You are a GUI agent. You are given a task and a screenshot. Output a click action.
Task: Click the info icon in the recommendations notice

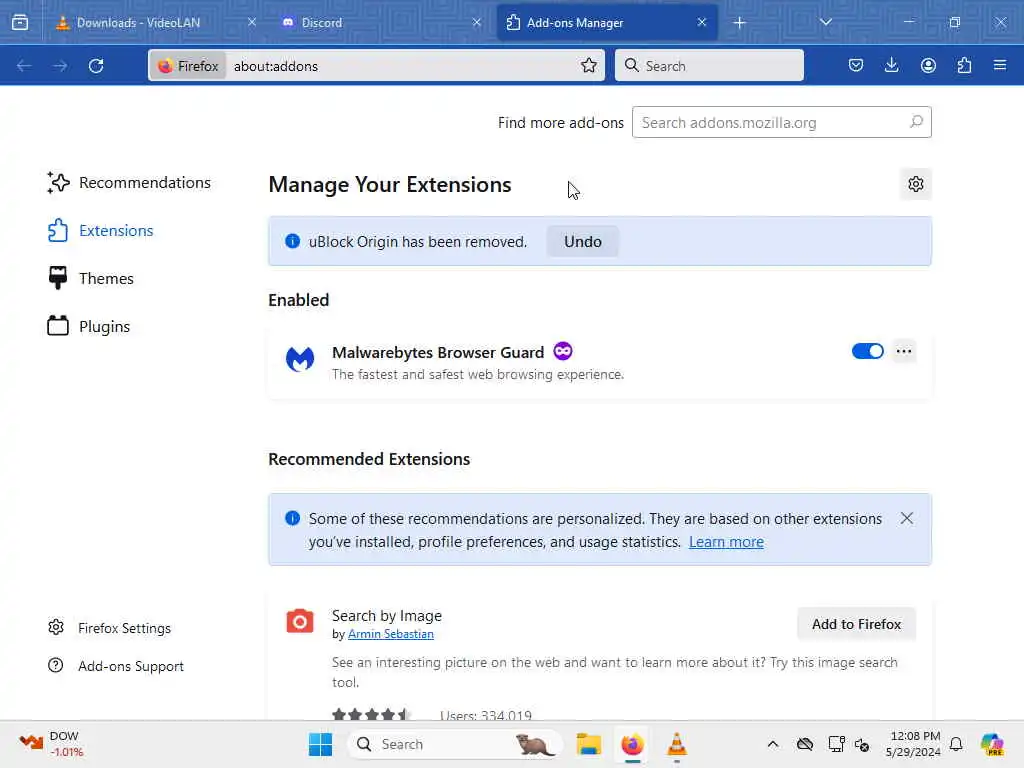click(x=293, y=518)
